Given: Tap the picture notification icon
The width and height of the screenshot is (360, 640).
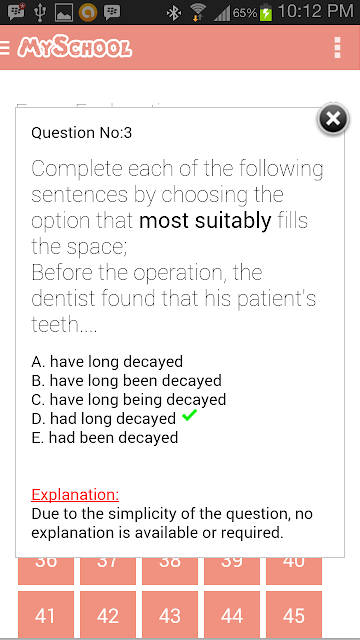Looking at the screenshot, I should [64, 13].
